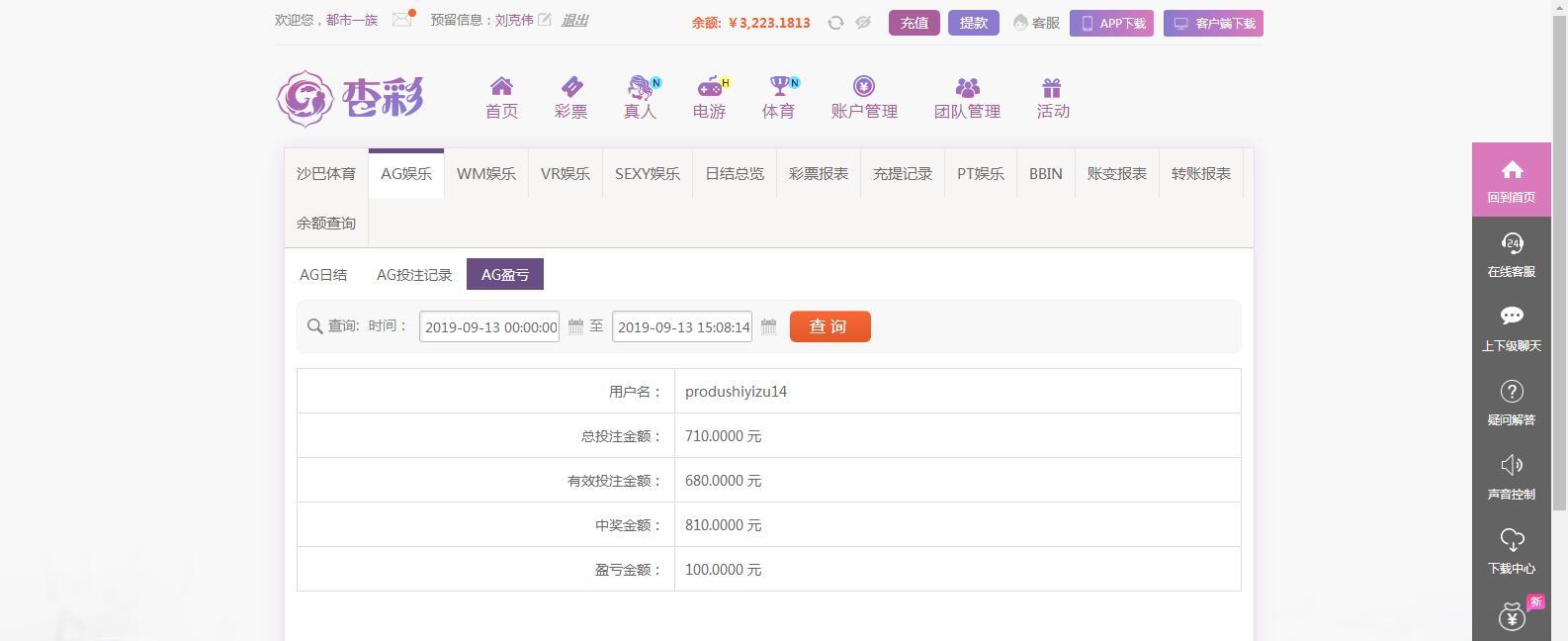Switch to SEXY娱乐 tab
This screenshot has width=1568, height=641.
click(648, 173)
